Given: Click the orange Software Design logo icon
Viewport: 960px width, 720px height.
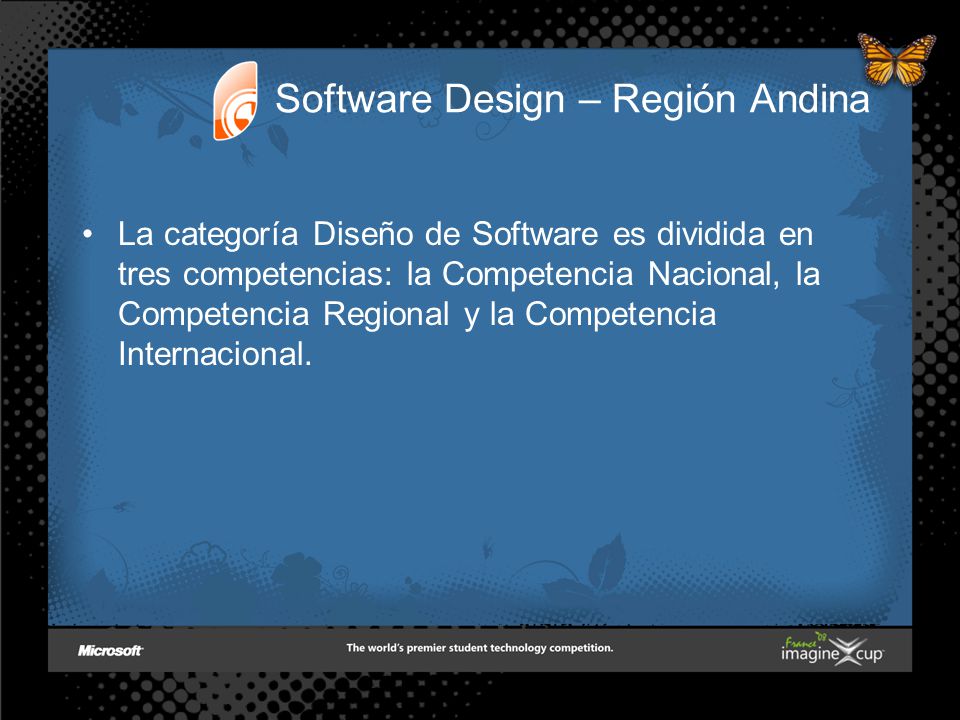Looking at the screenshot, I should click(236, 101).
